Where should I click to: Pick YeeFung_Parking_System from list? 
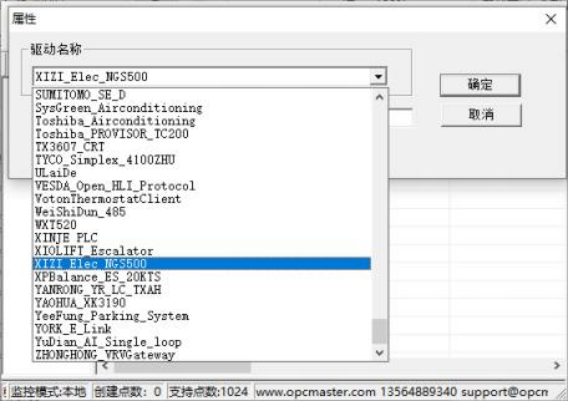pyautogui.click(x=201, y=316)
